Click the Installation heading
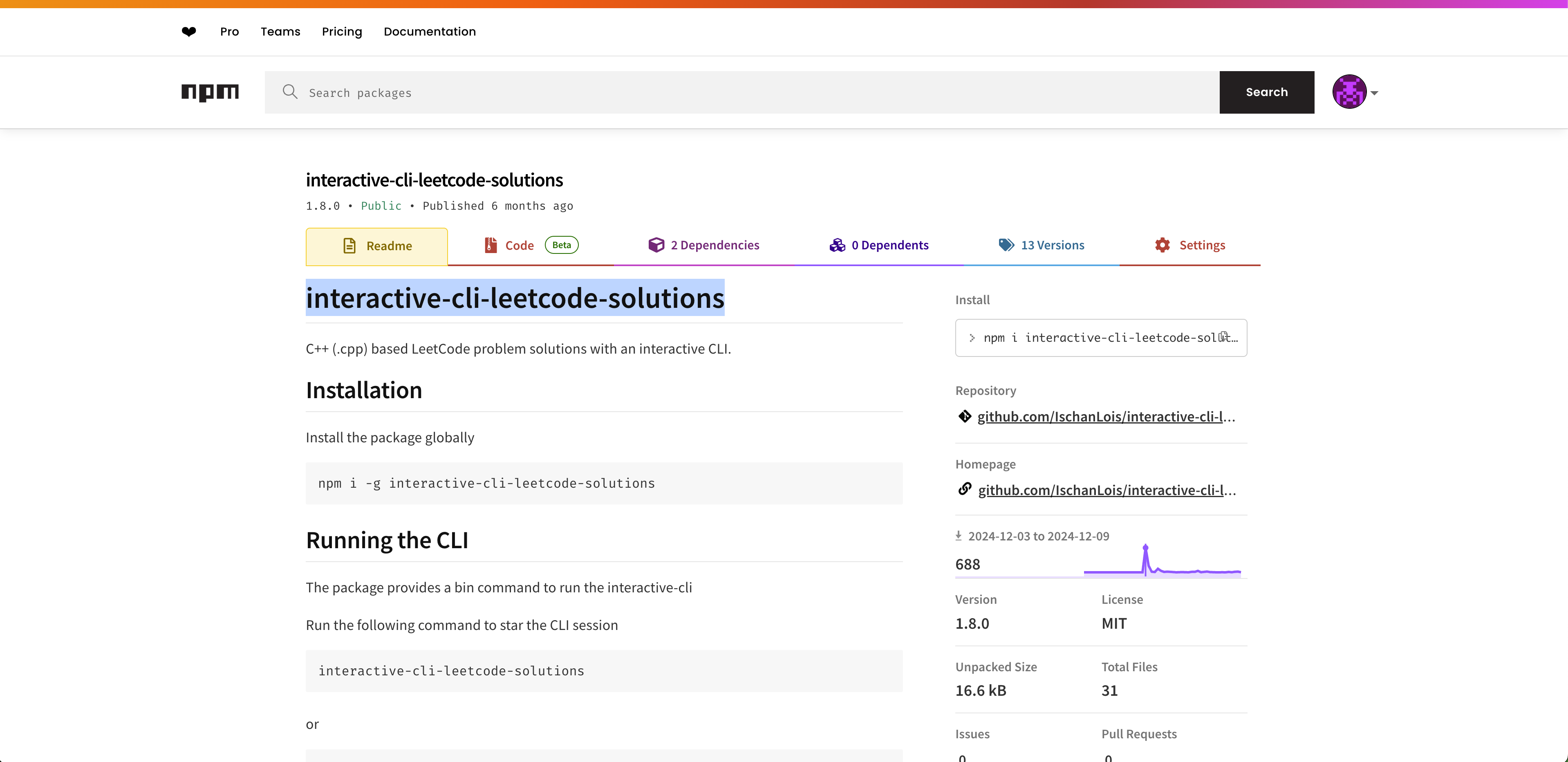The width and height of the screenshot is (1568, 762). pos(363,390)
